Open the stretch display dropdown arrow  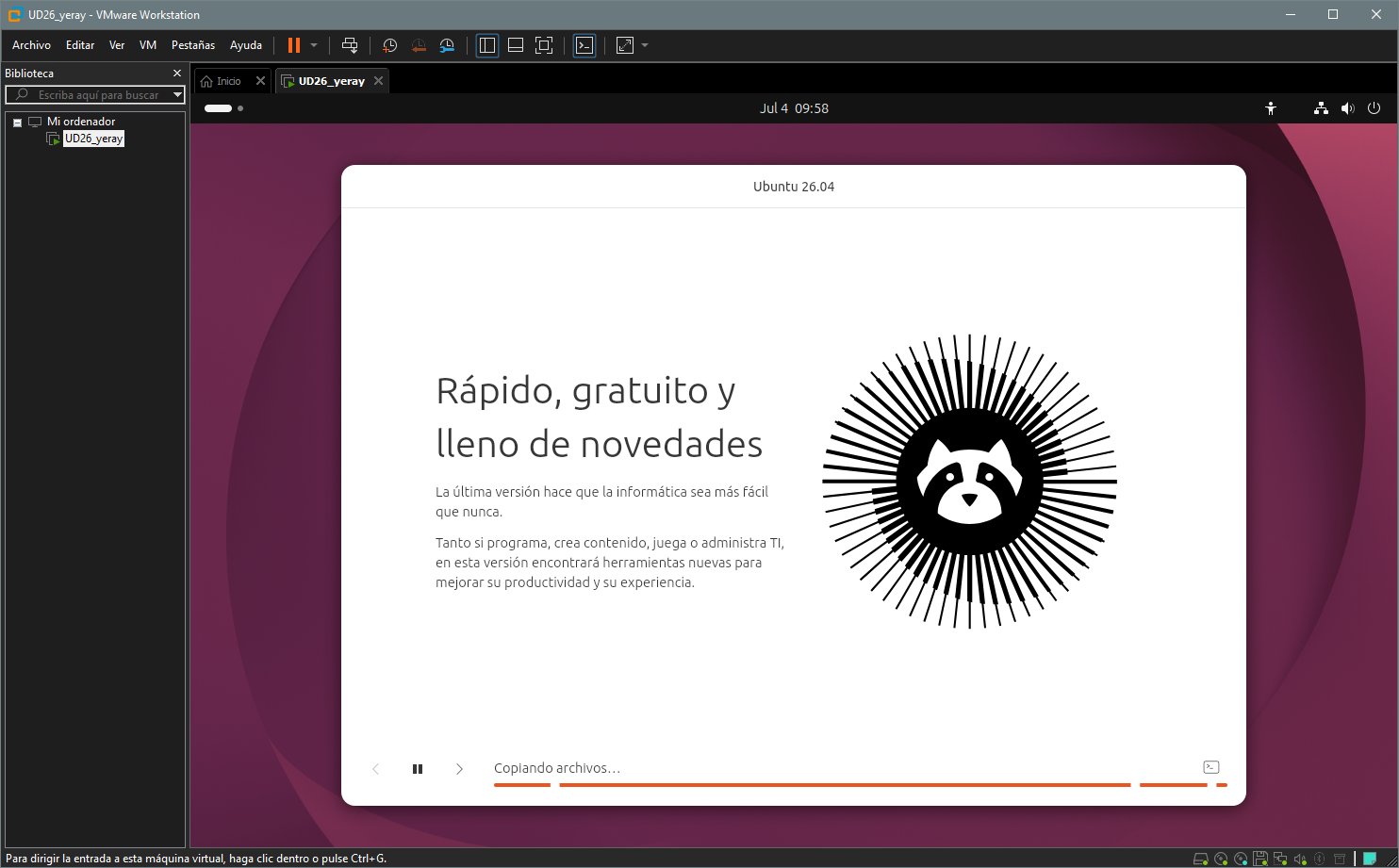645,45
